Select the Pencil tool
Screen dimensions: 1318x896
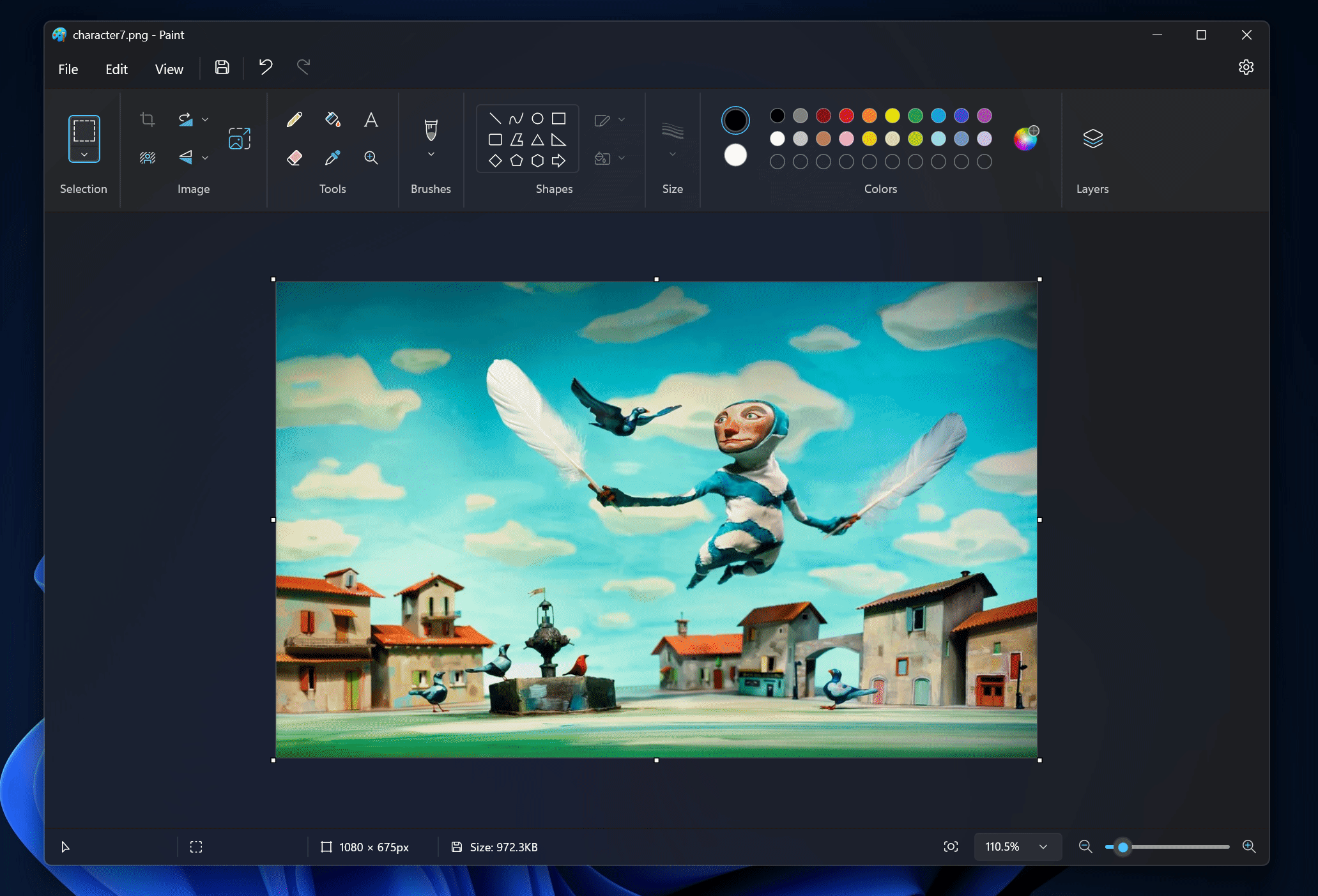pyautogui.click(x=294, y=119)
